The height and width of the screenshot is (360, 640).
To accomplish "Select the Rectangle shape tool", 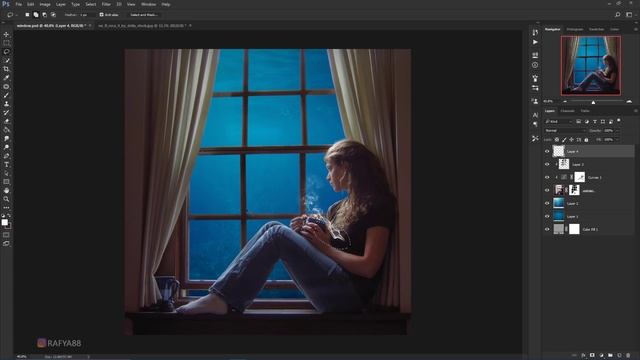I will tap(6, 182).
